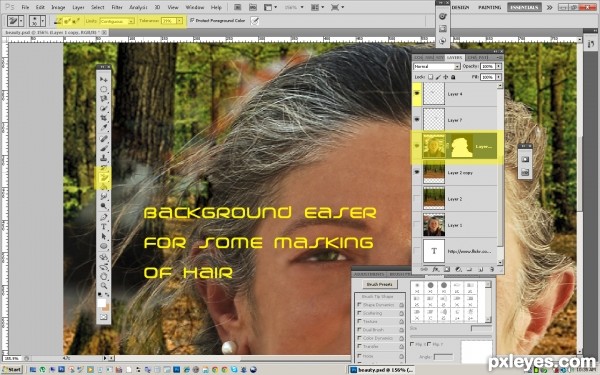Screen dimensions: 600x375
Task: Click the Delete layer trash icon
Action: click(x=492, y=269)
